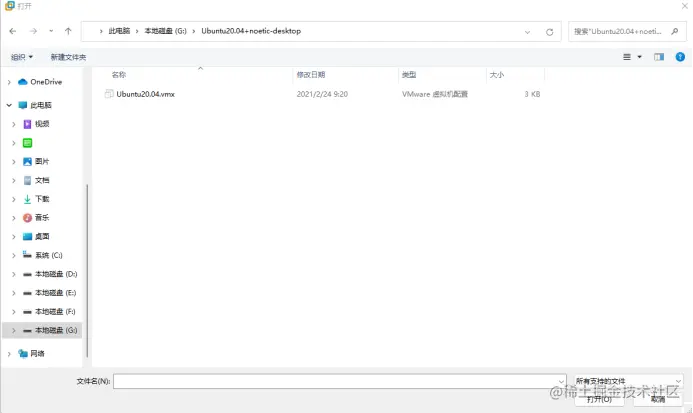Screen dimensions: 693x413
Task: Expand the 网络 node
Action: pyautogui.click(x=9, y=354)
